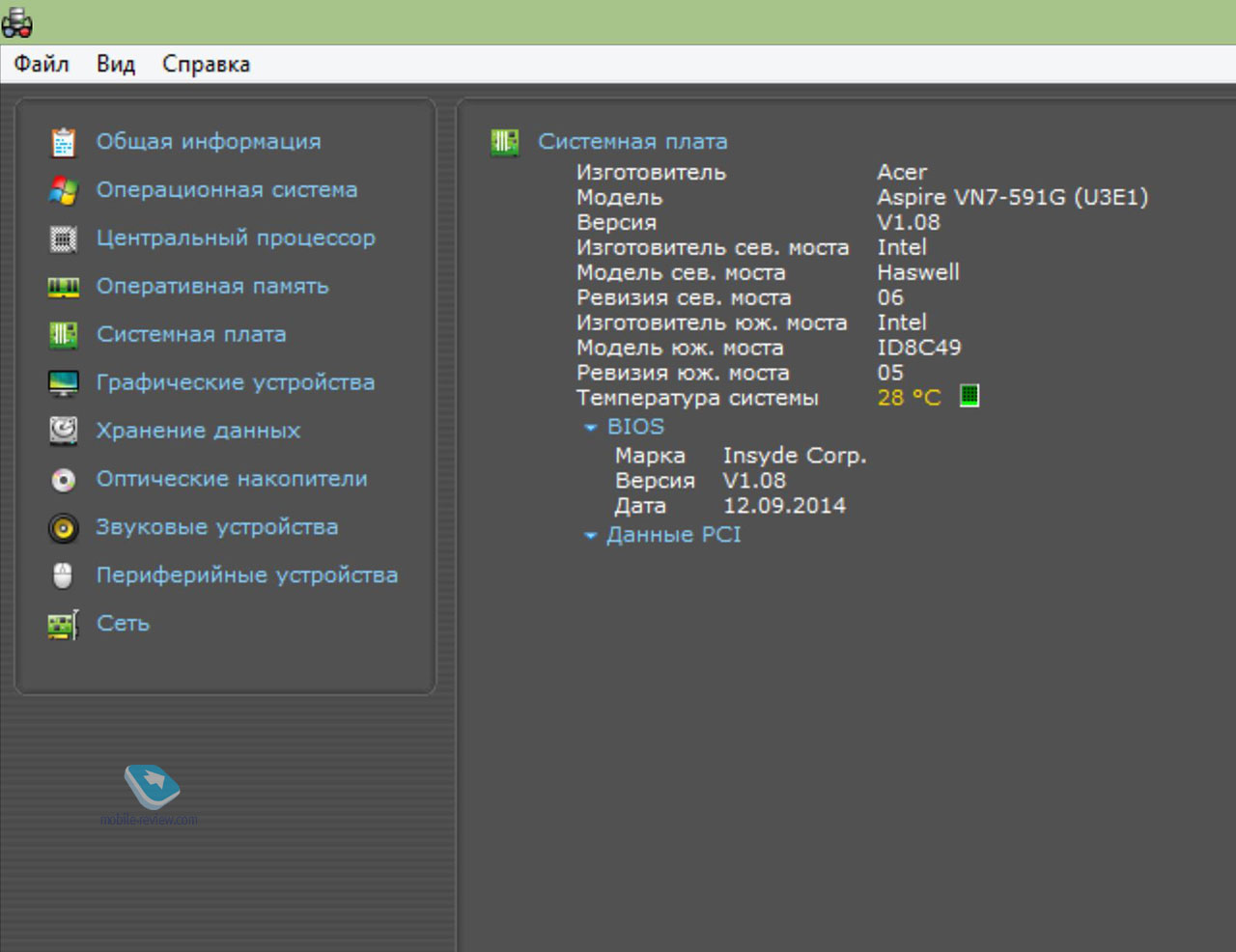The width and height of the screenshot is (1236, 952).
Task: Select the Haswell northbridge model value
Action: (918, 272)
